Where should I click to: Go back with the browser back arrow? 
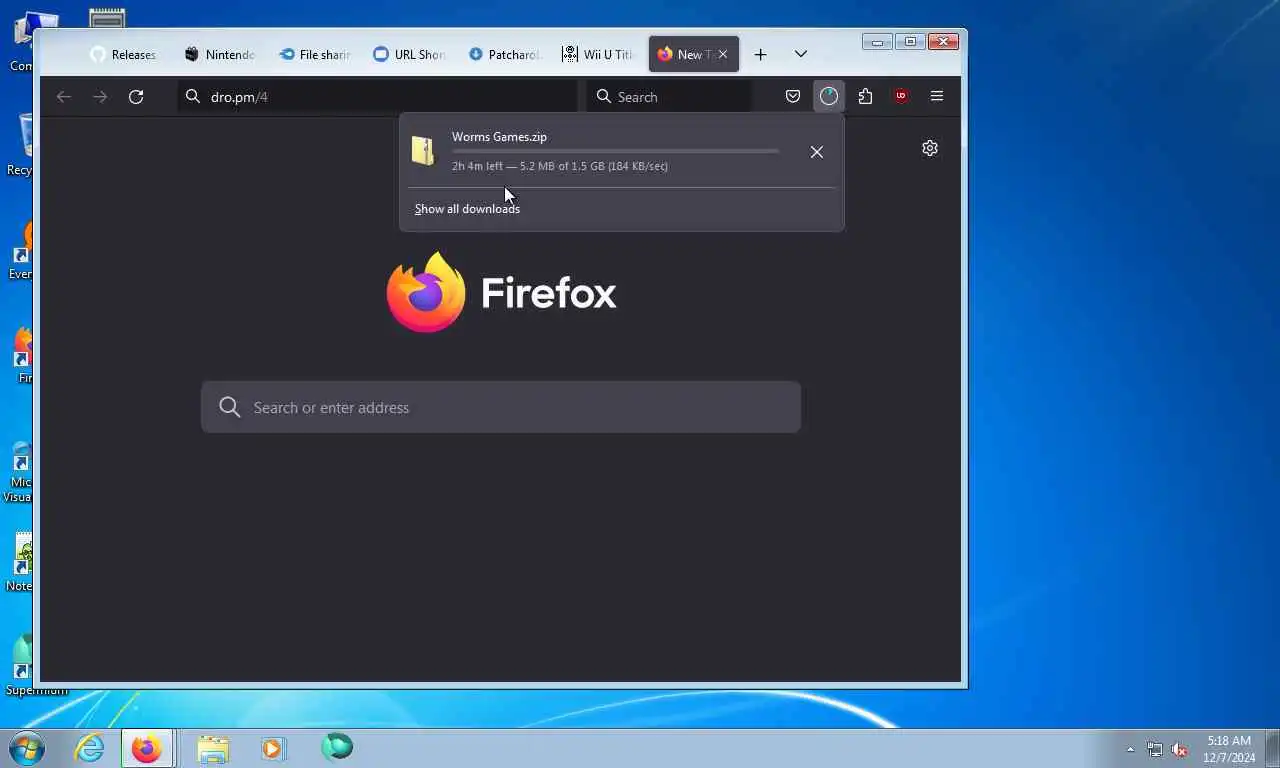(64, 97)
